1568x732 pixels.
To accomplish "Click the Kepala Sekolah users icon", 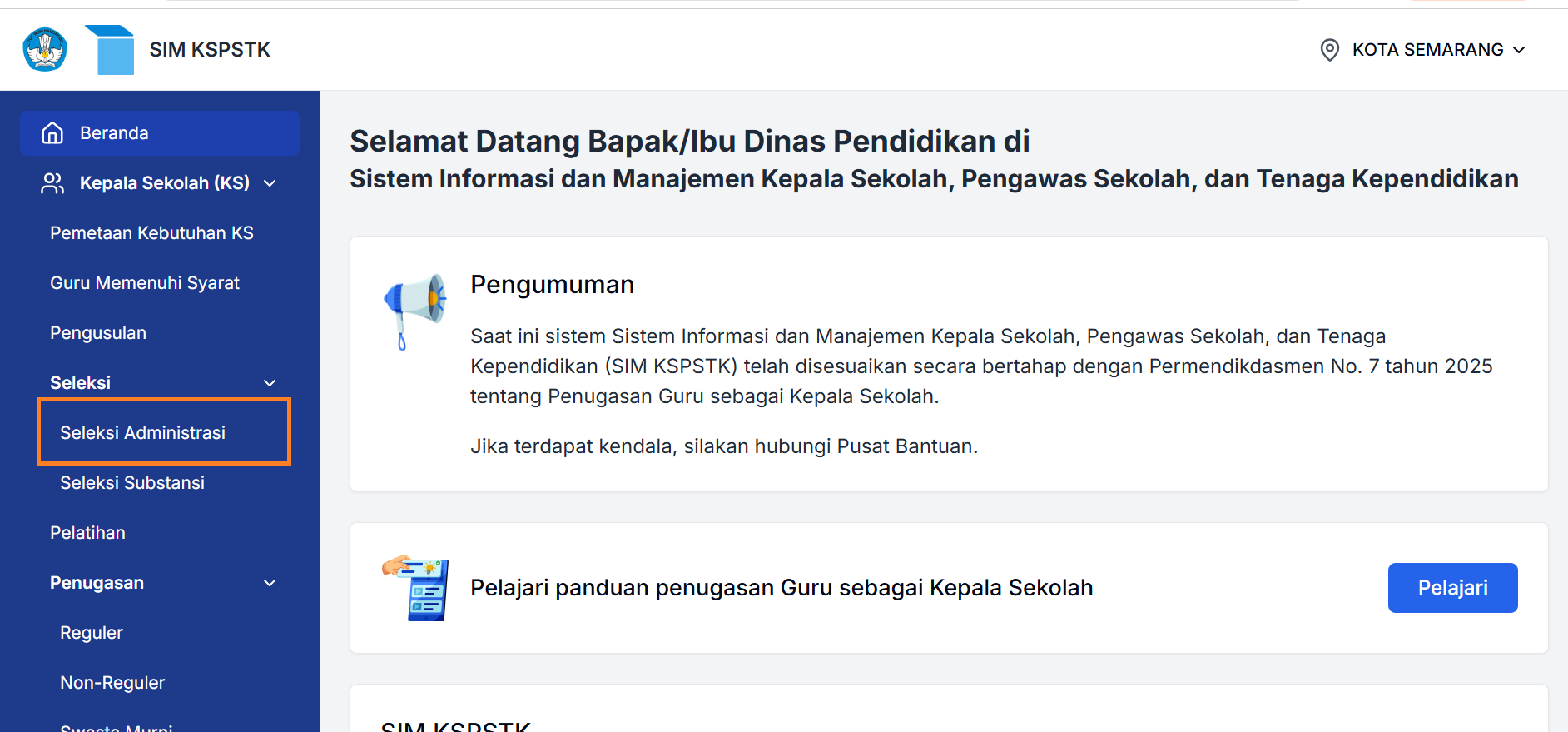I will click(52, 183).
